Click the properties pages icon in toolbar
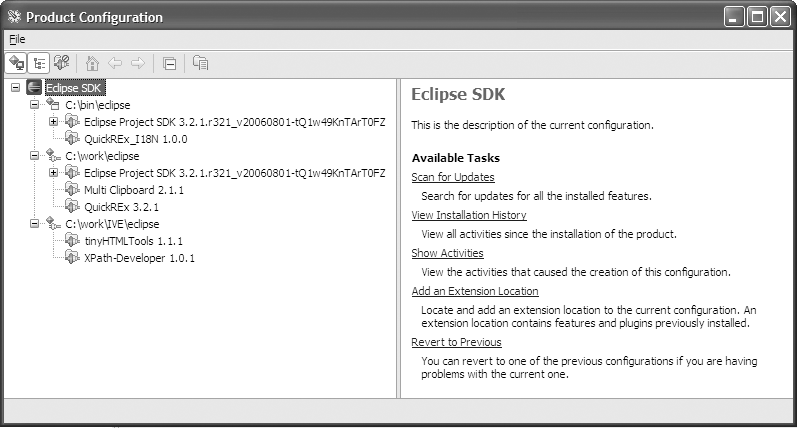The height and width of the screenshot is (428, 797). tap(200, 63)
